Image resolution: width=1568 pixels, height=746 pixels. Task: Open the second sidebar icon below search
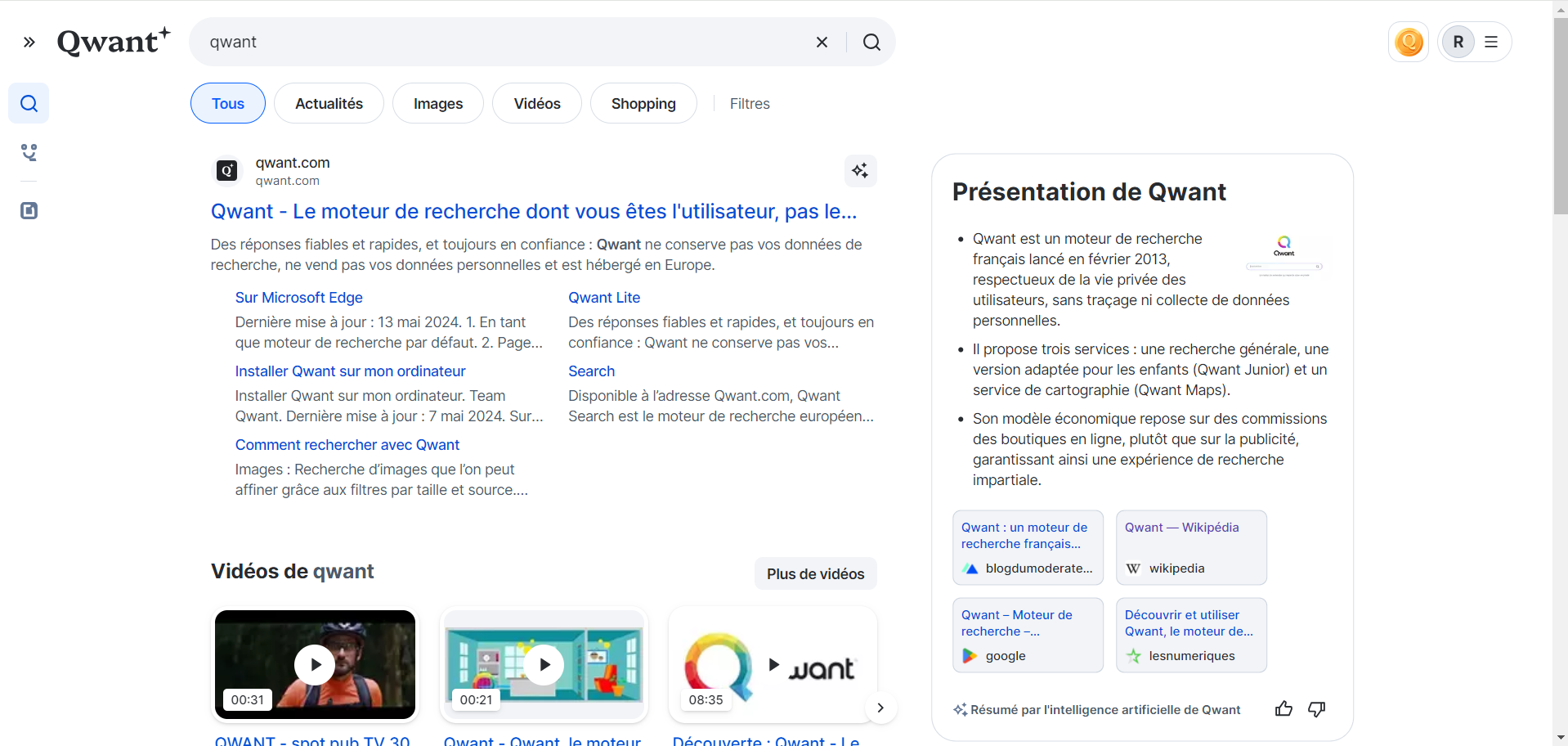point(29,152)
